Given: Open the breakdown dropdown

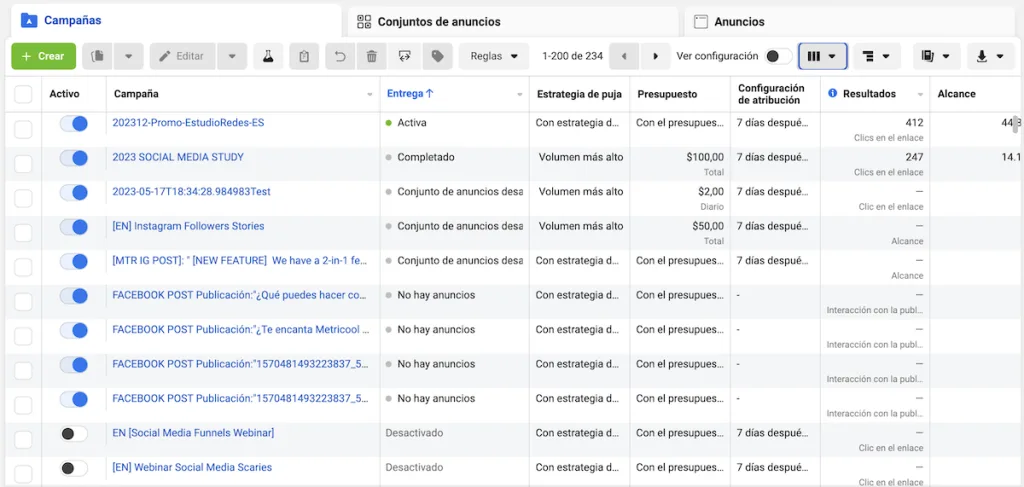Looking at the screenshot, I should pos(876,56).
